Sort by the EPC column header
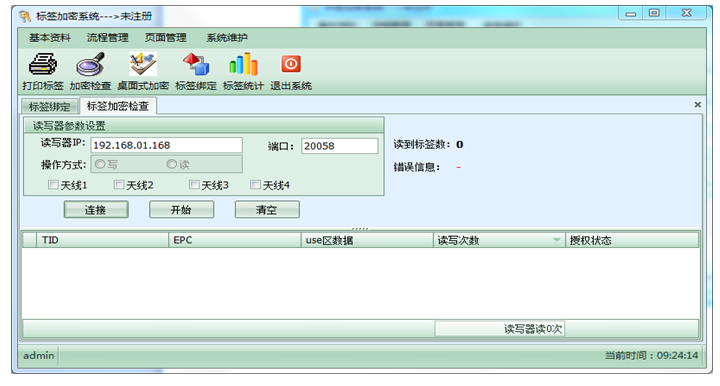The image size is (720, 386). pyautogui.click(x=235, y=240)
